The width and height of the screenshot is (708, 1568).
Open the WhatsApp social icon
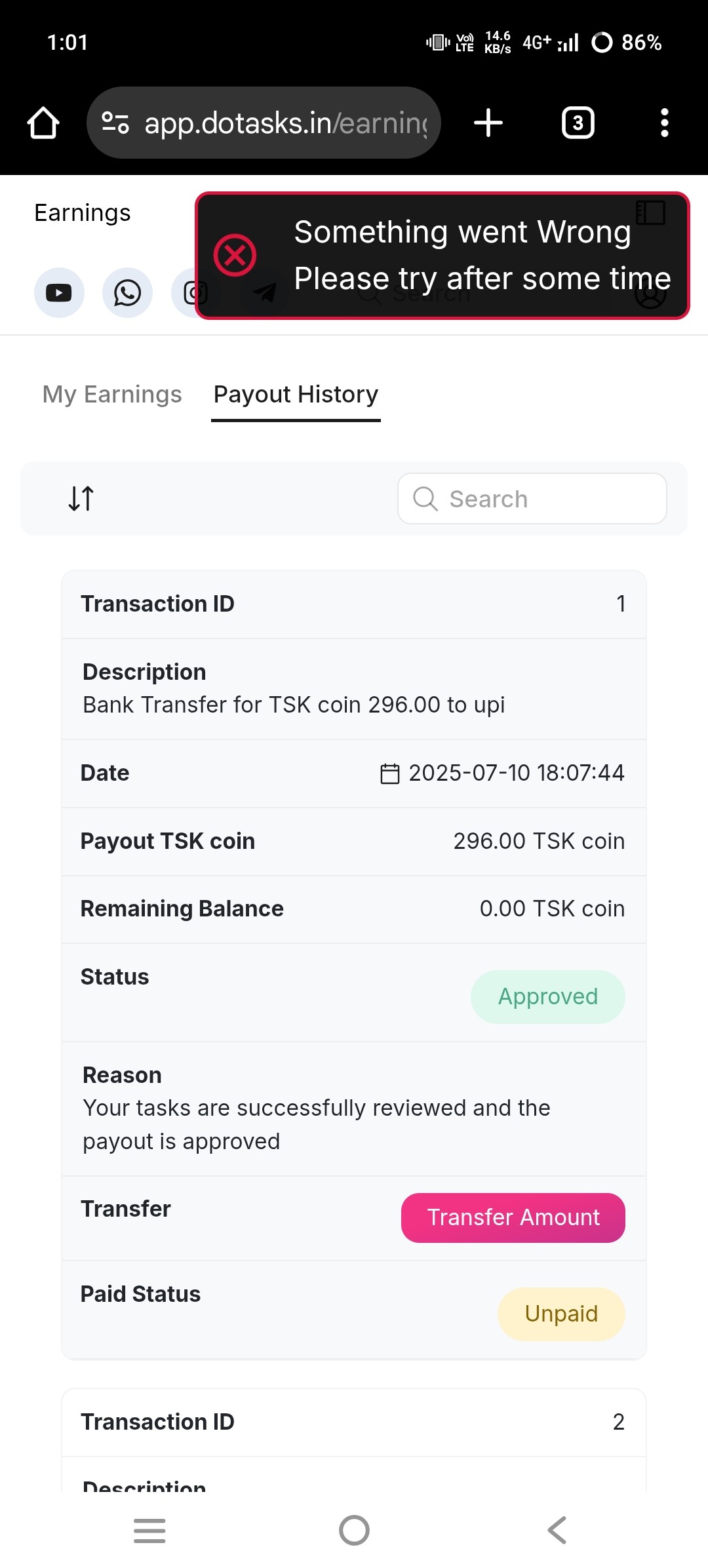[127, 292]
